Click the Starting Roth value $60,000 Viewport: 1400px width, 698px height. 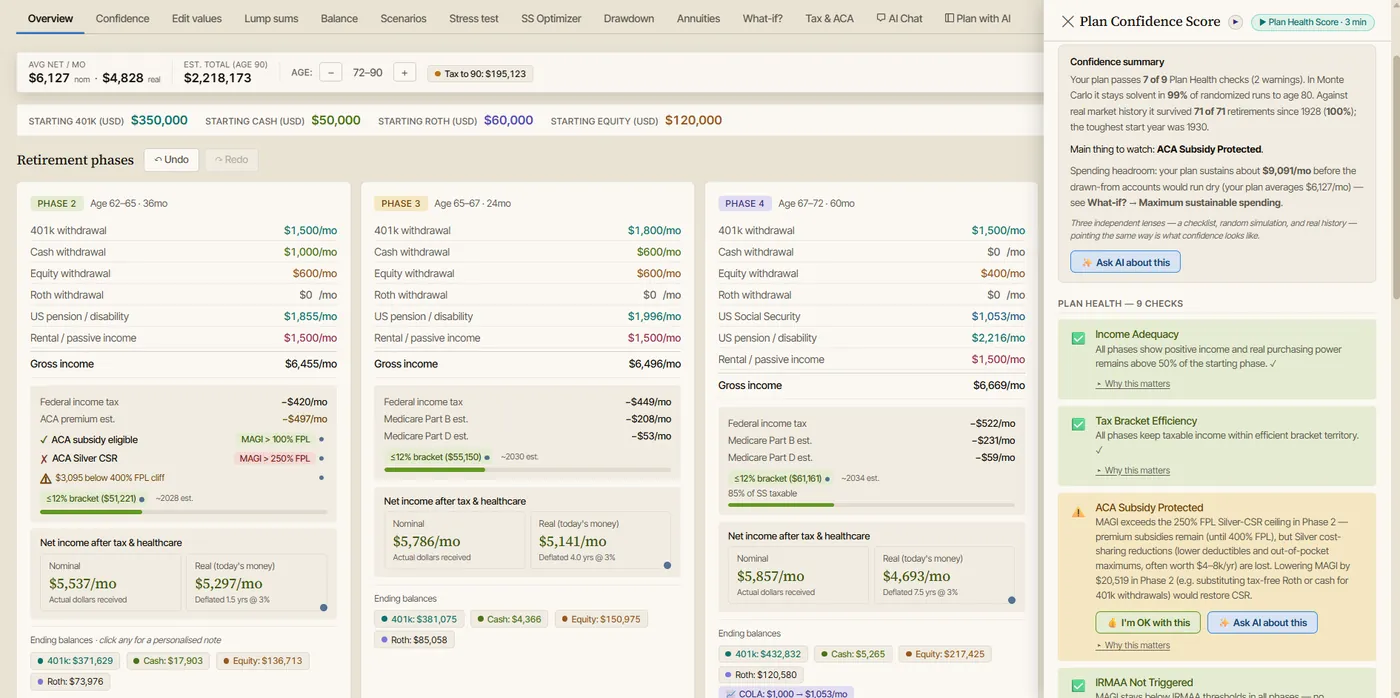coord(508,120)
